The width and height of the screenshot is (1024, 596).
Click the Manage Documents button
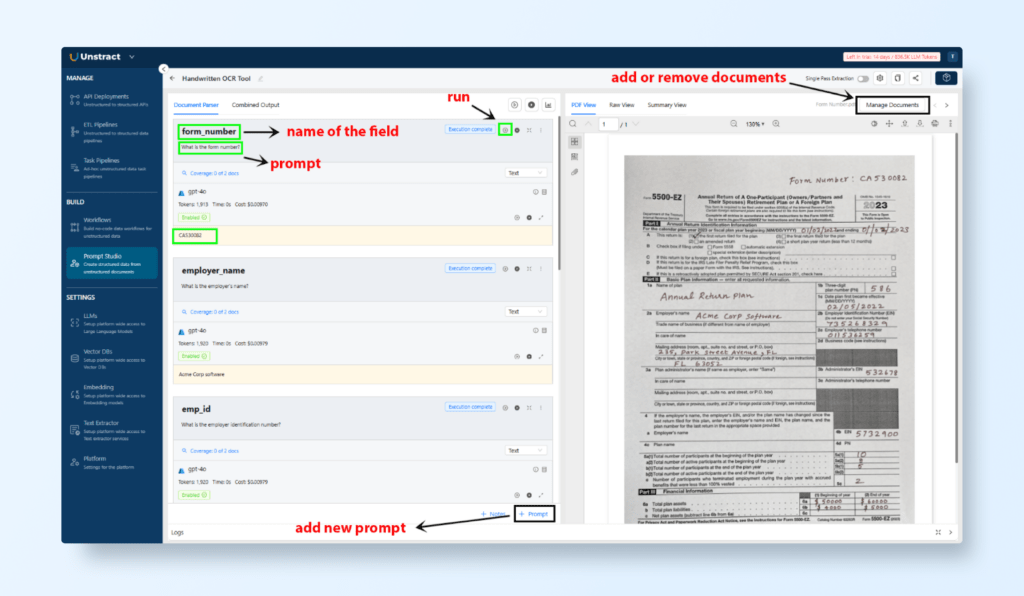895,104
